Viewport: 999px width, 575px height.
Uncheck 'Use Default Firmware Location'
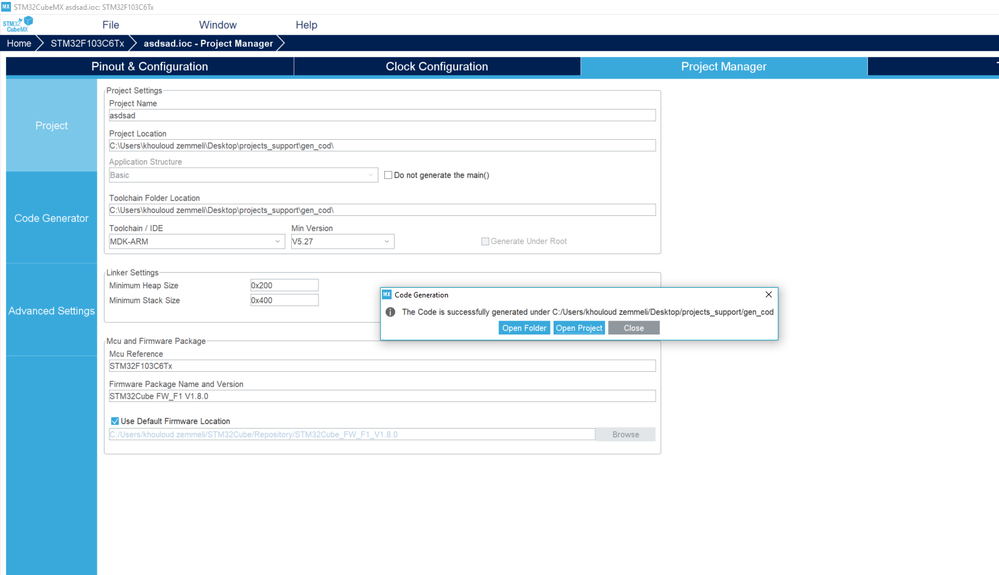(115, 421)
